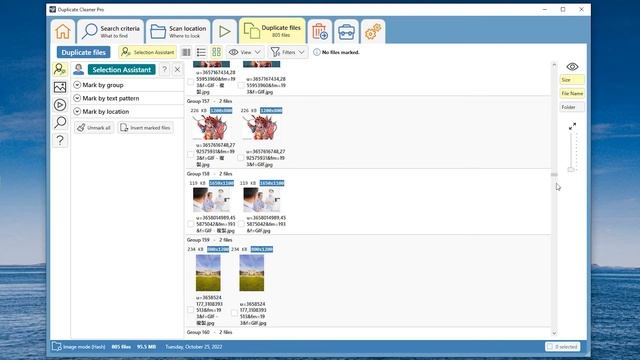The width and height of the screenshot is (640, 360).
Task: Click the thumbnail expand arrows icon
Action: point(572,126)
